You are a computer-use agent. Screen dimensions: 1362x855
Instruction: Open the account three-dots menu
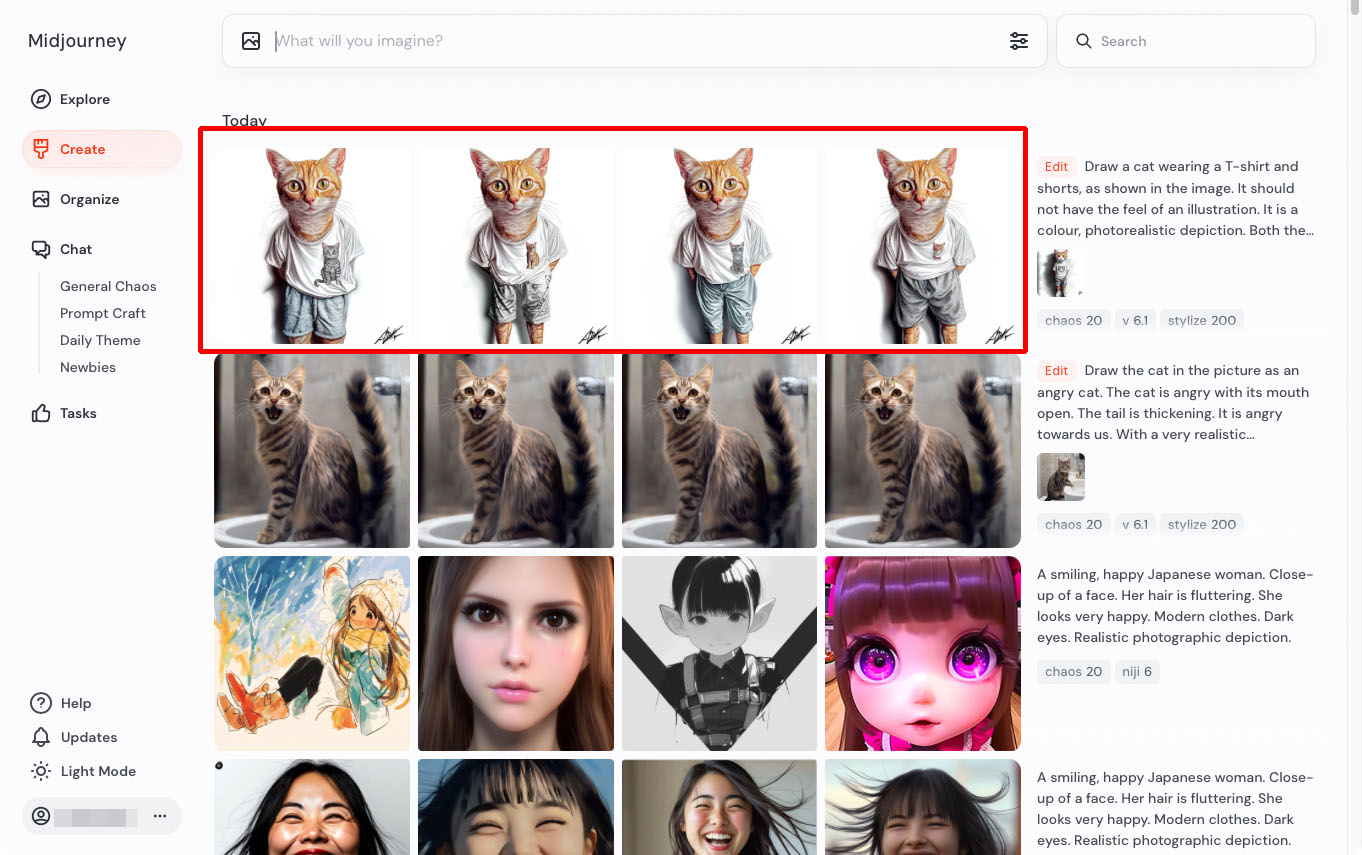(x=160, y=816)
